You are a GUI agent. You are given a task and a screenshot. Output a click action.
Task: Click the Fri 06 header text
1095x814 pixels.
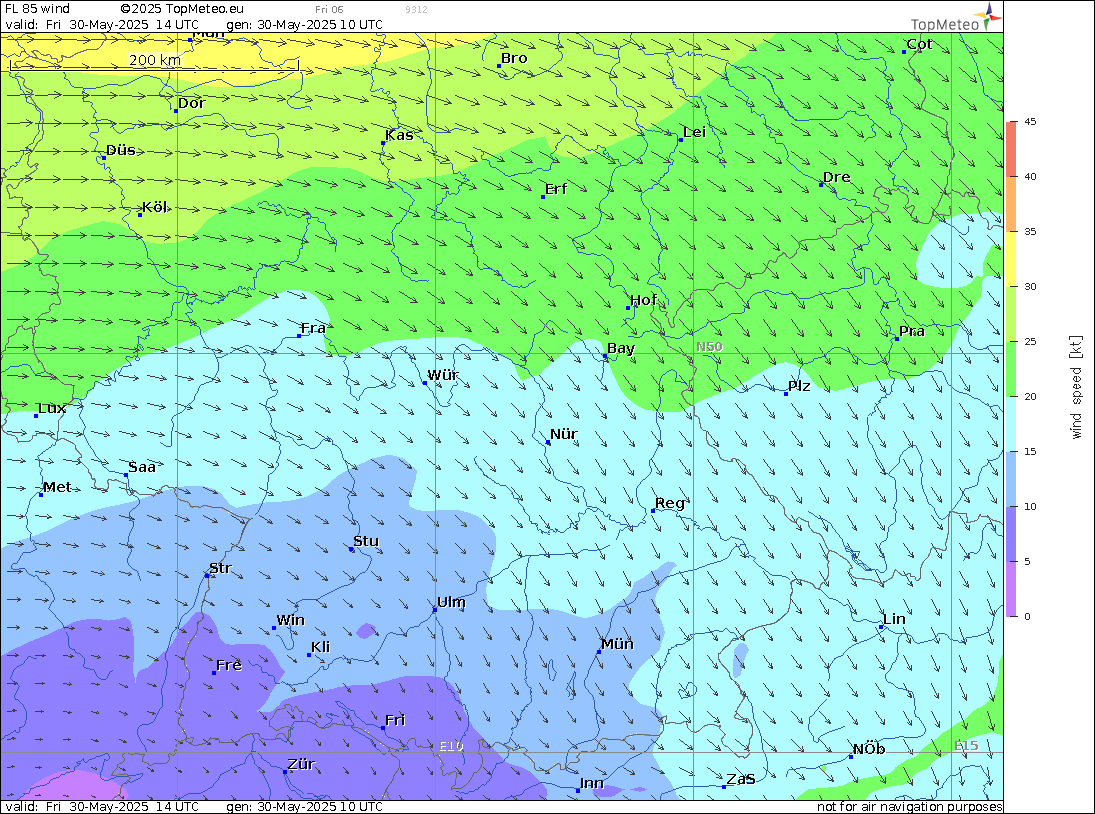pyautogui.click(x=329, y=9)
